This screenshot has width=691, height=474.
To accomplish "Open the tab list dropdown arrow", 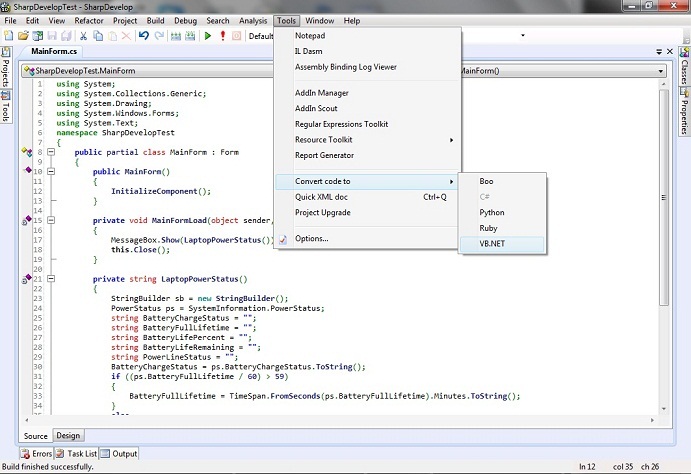I will [659, 52].
